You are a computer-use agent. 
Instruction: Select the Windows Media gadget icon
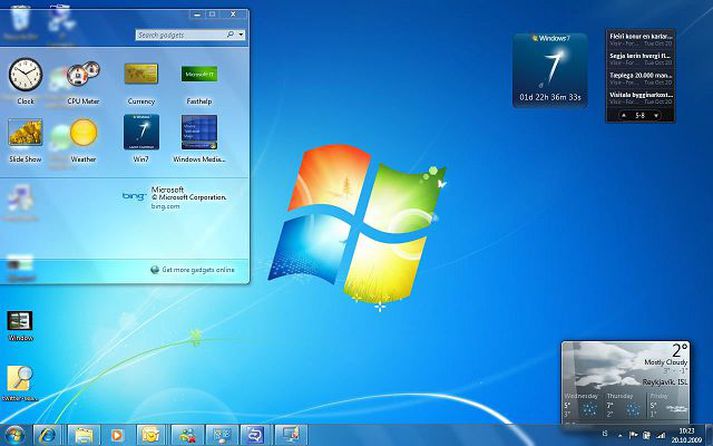click(199, 132)
